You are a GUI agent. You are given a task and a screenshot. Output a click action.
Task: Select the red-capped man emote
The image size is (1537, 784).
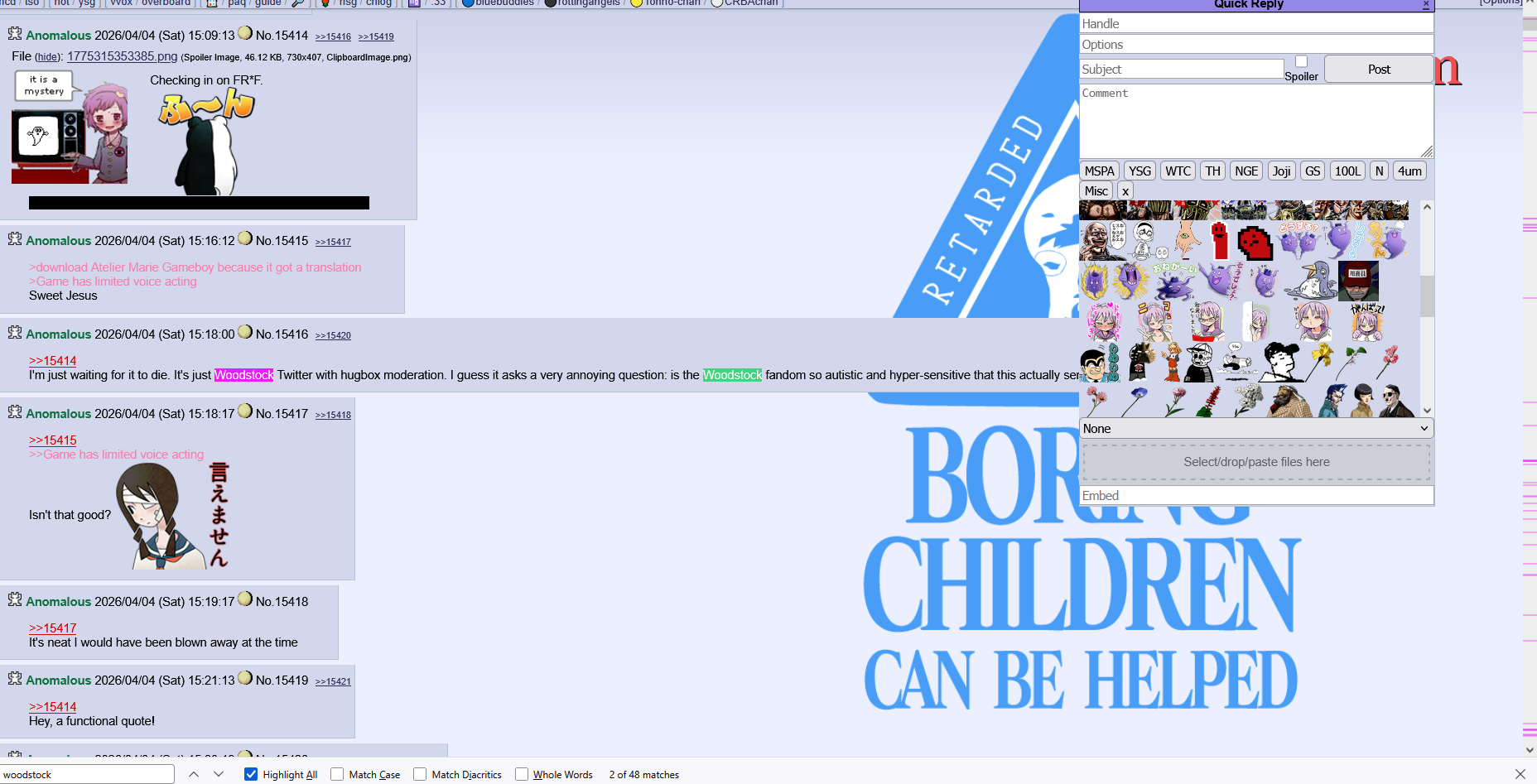1358,281
